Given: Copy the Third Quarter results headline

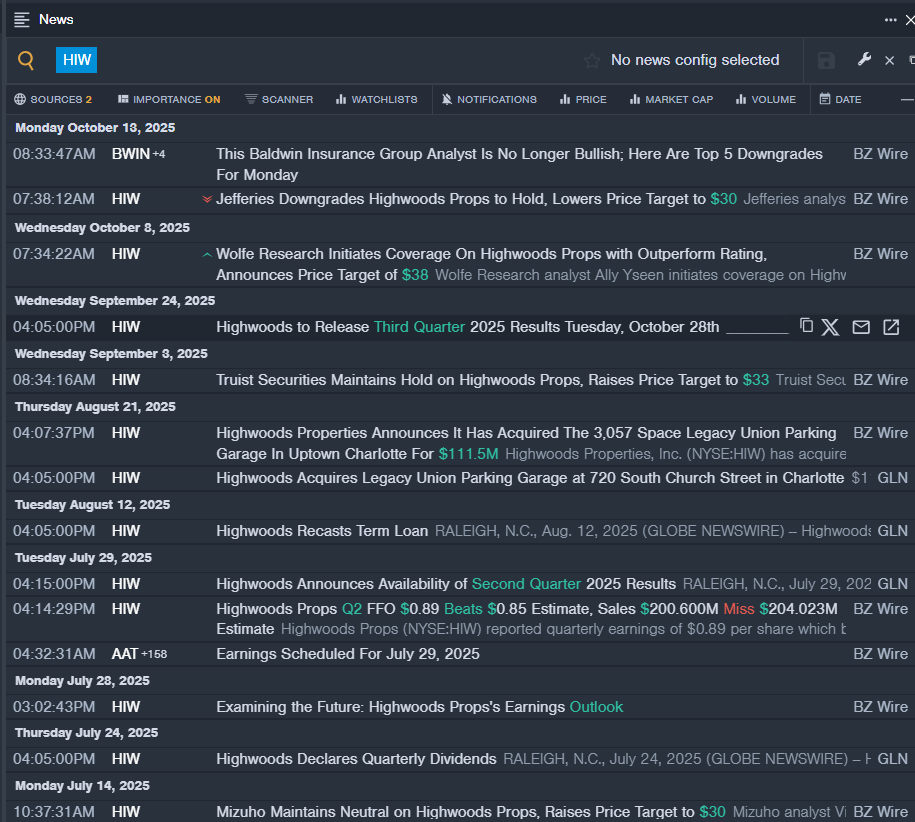Looking at the screenshot, I should (806, 326).
